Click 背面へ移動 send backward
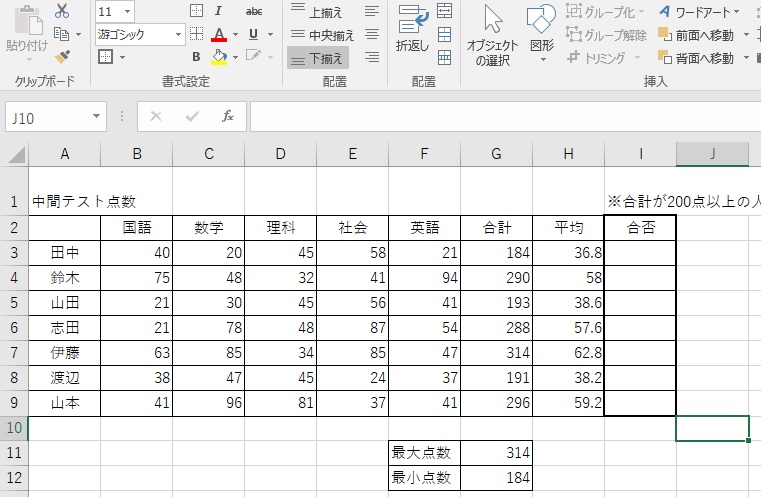Viewport: 761px width, 497px height. [695, 58]
